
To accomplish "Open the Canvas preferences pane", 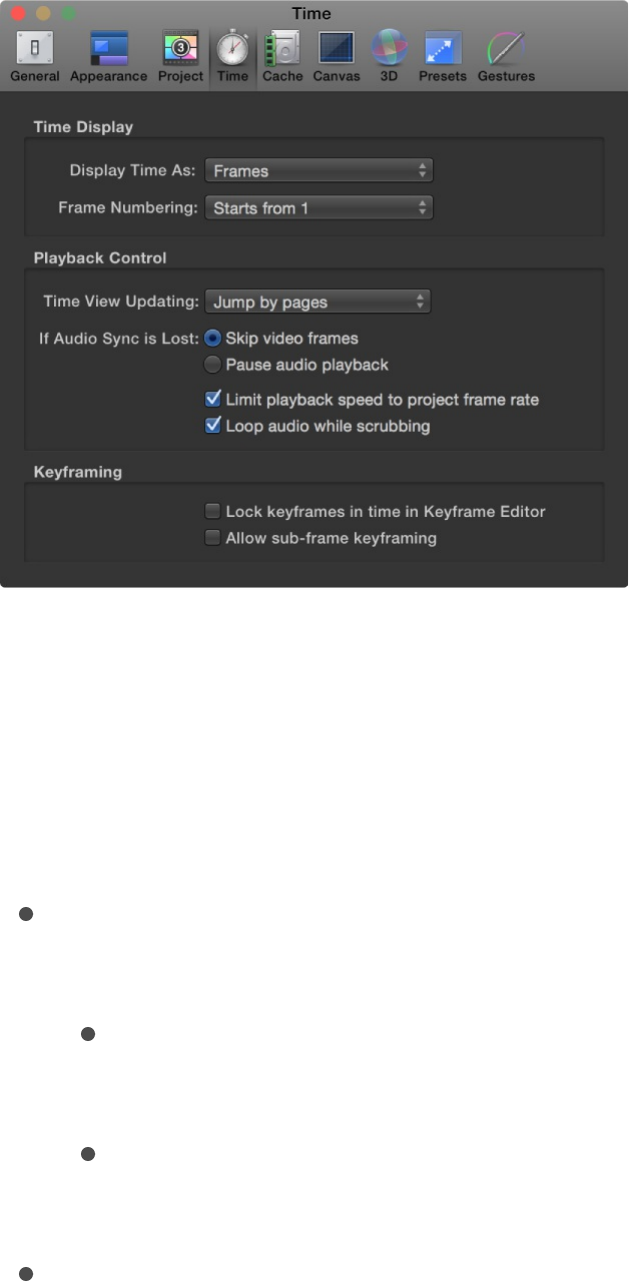I will coord(336,56).
